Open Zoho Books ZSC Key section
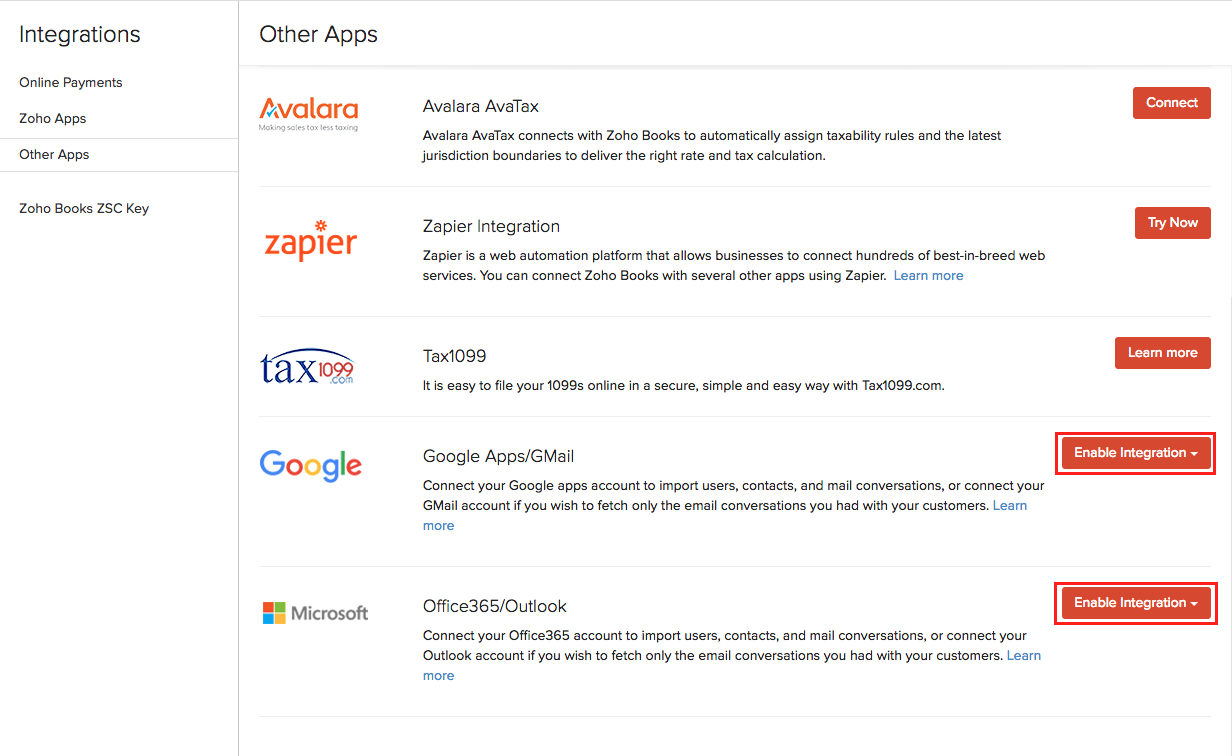 (x=84, y=208)
